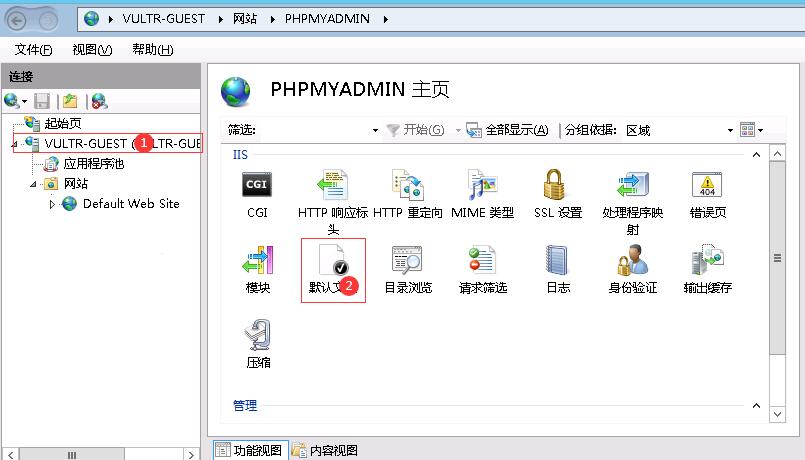Click the forward navigation arrow
805x460 pixels.
(48, 21)
